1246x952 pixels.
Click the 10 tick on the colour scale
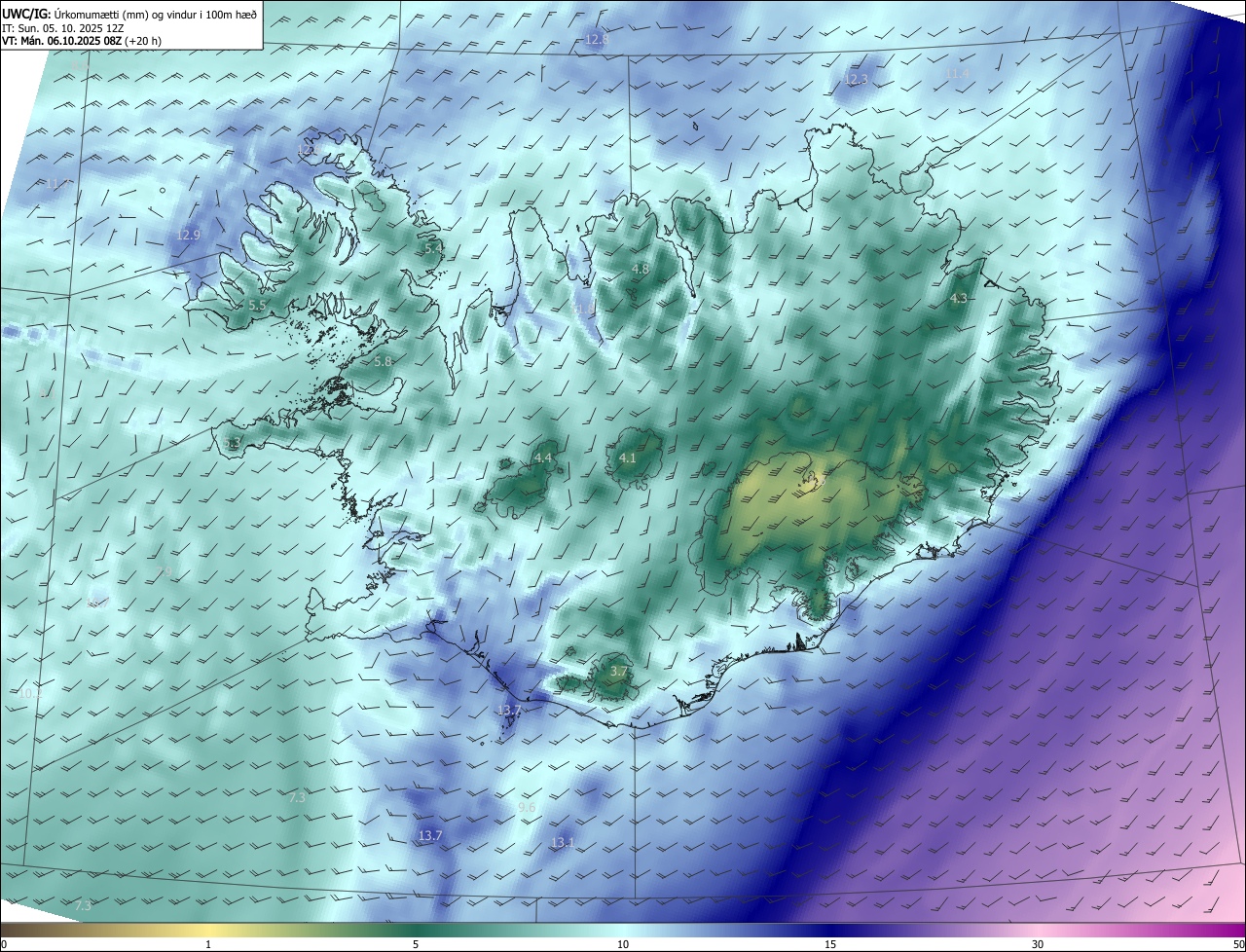click(x=623, y=945)
